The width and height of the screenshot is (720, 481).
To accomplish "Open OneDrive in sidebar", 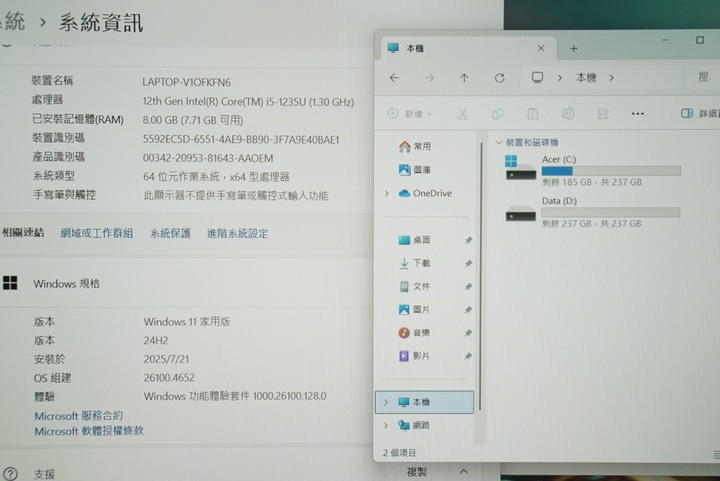I will [x=425, y=193].
